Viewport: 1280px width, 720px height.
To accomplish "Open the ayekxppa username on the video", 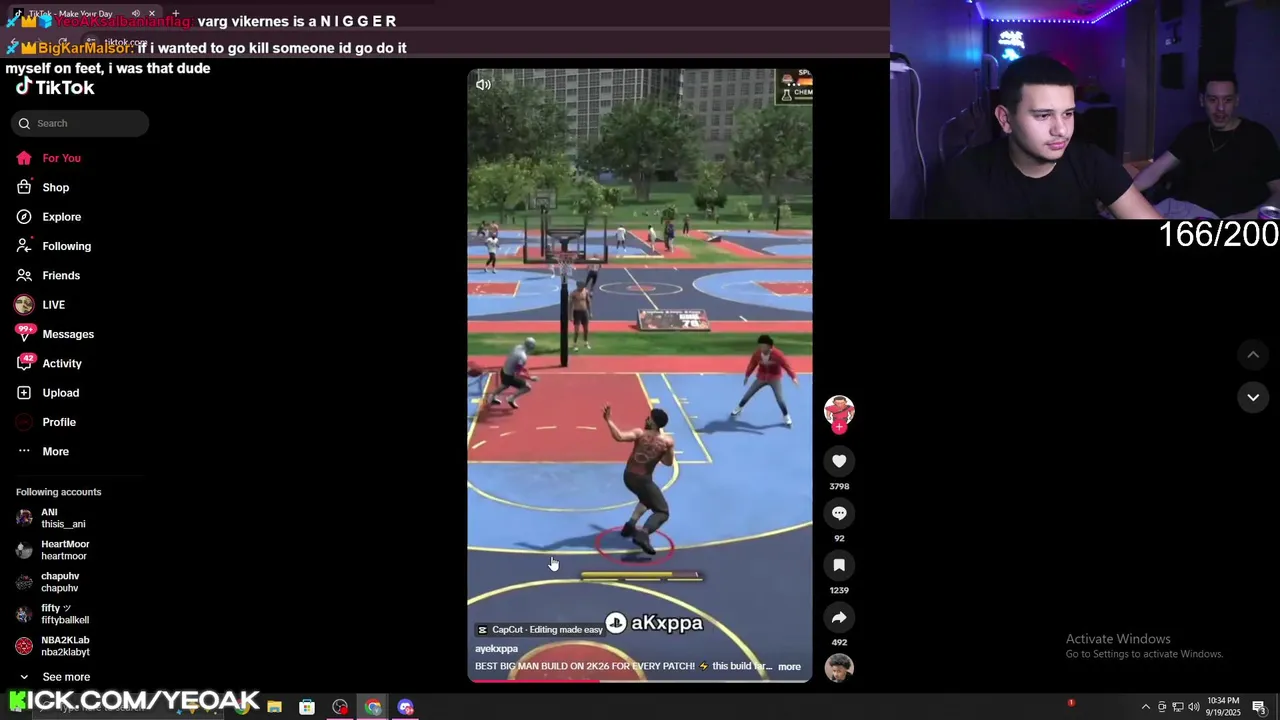I will coord(496,649).
